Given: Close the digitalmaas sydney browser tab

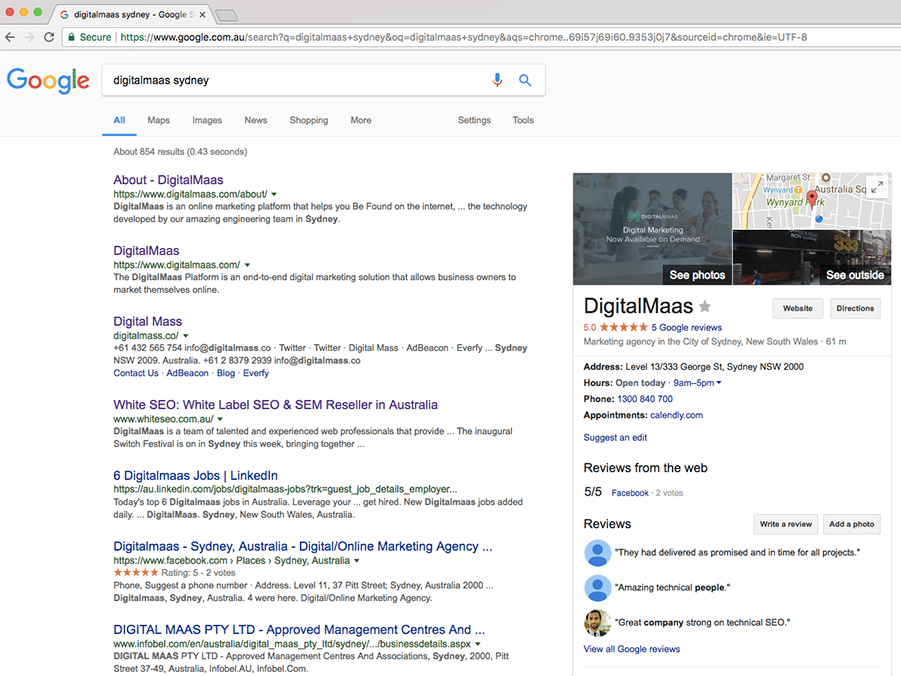Looking at the screenshot, I should pyautogui.click(x=202, y=14).
